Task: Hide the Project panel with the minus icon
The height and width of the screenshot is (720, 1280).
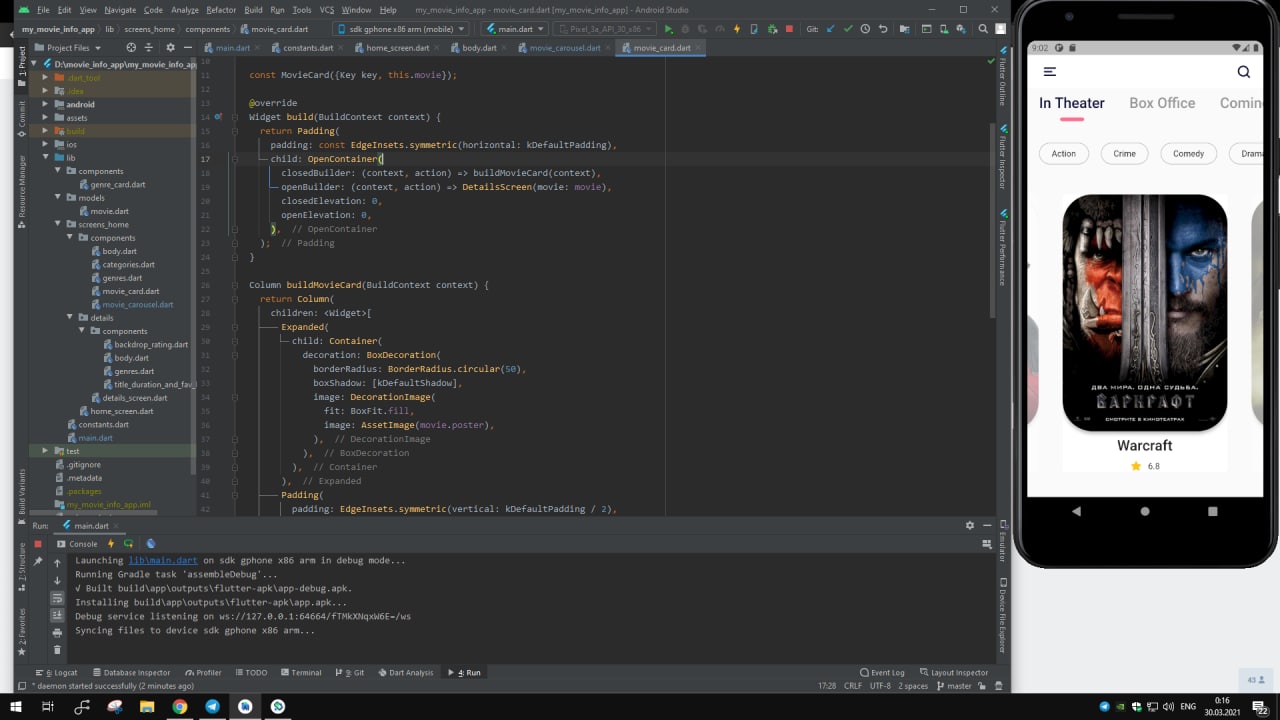Action: (x=188, y=47)
